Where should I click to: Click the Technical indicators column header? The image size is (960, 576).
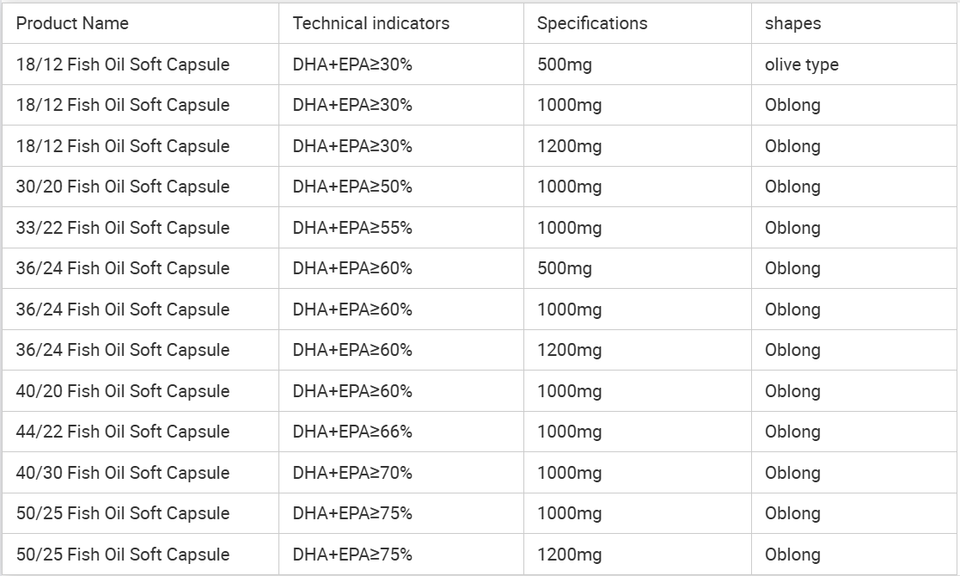tap(371, 23)
